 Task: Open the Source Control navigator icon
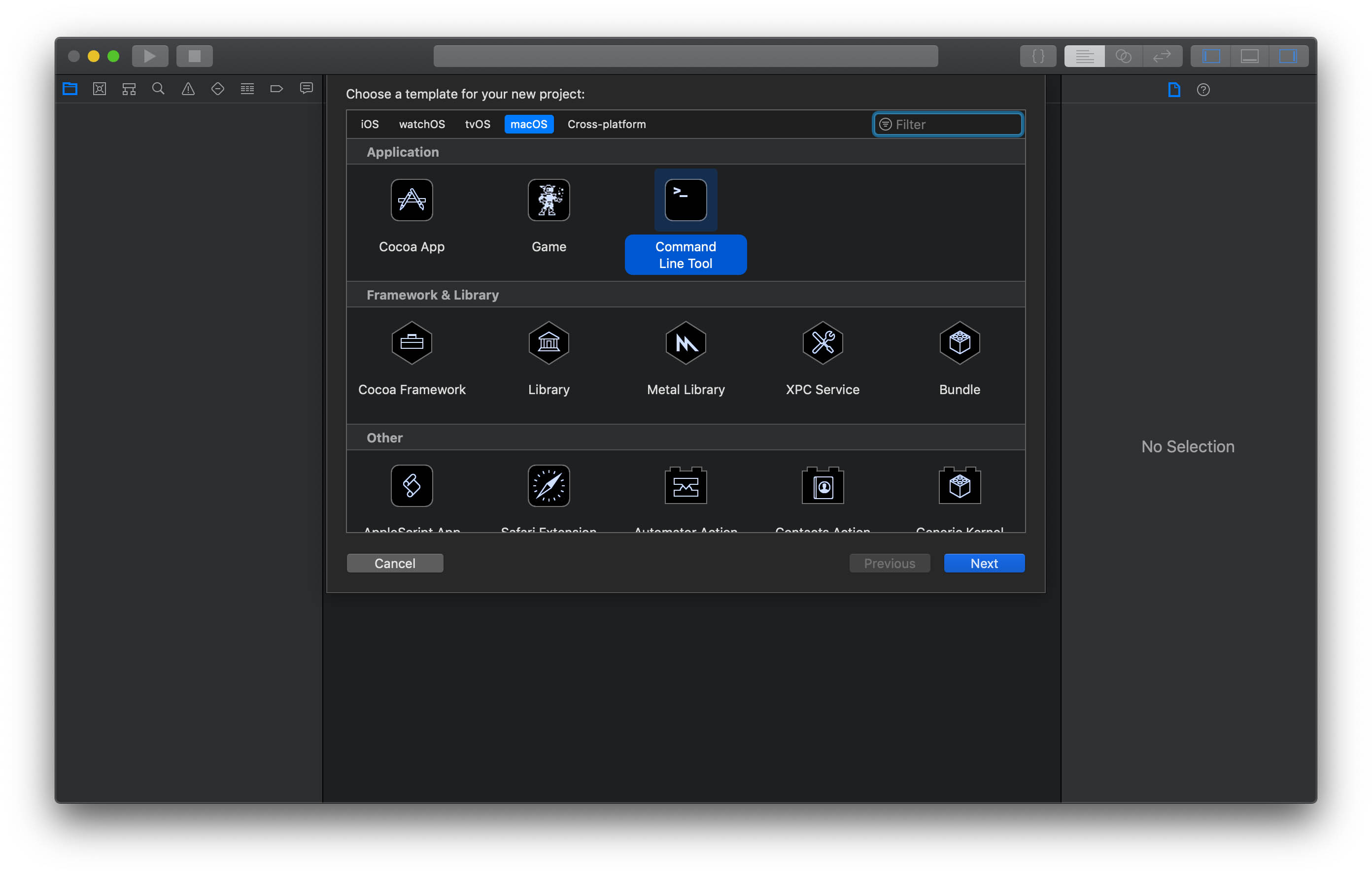[100, 89]
